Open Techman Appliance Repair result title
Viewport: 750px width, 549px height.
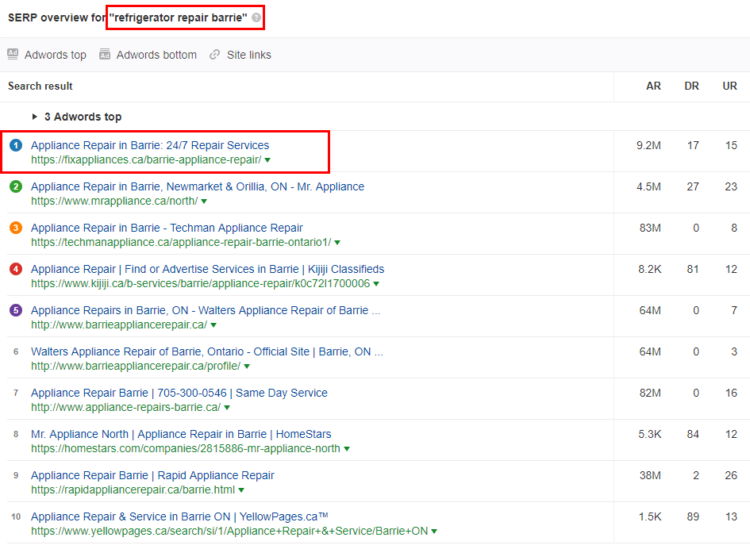point(167,228)
